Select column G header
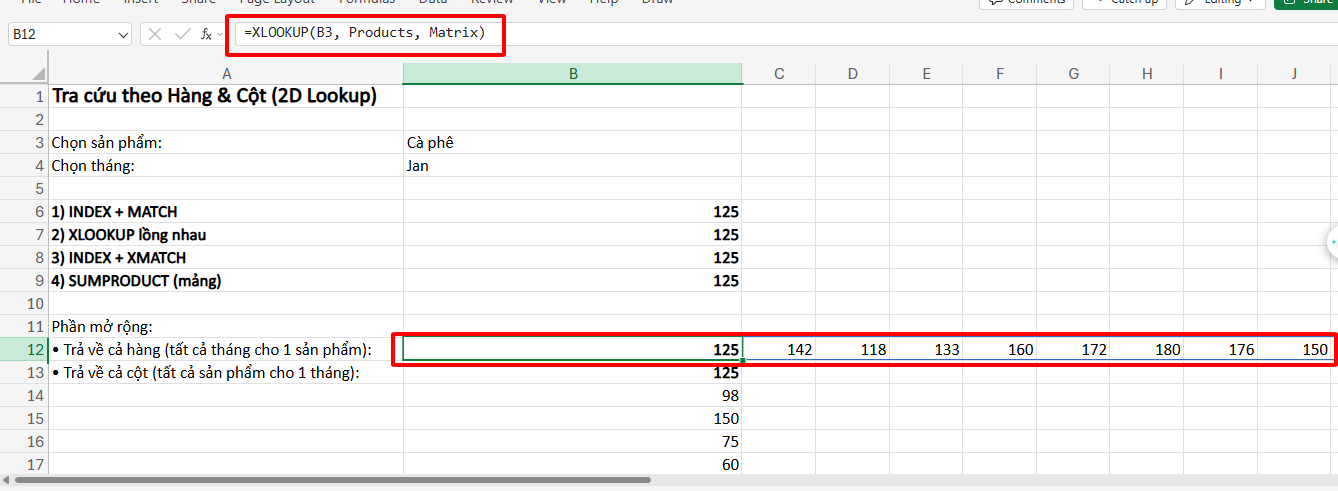The image size is (1338, 491). 1073,74
